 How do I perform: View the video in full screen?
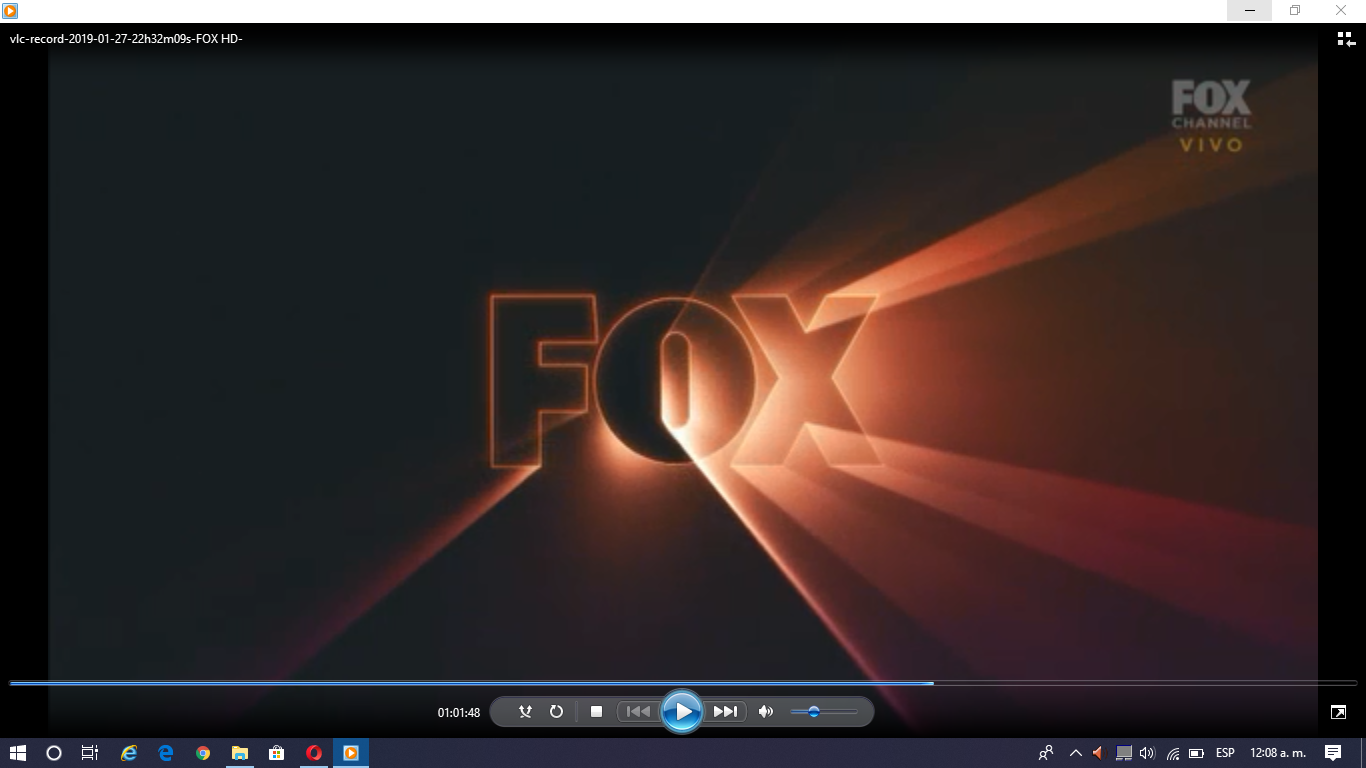coord(1338,712)
